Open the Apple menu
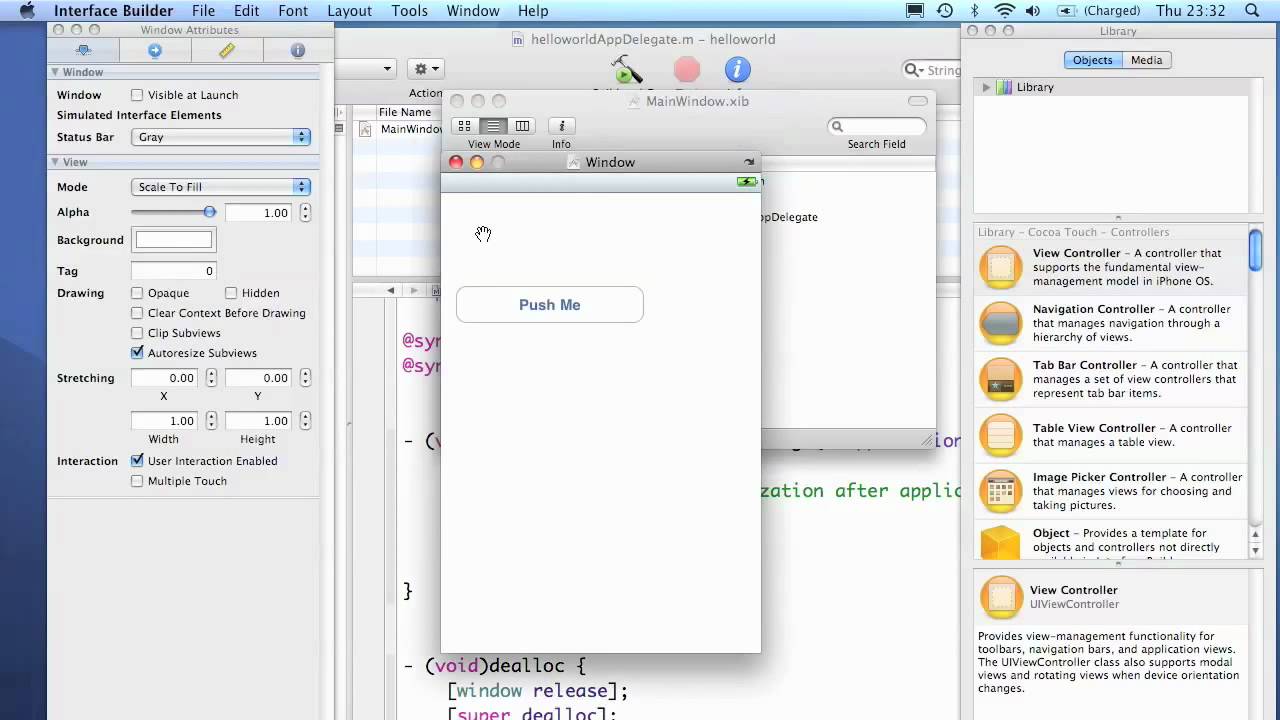The height and width of the screenshot is (720, 1280). click(27, 11)
